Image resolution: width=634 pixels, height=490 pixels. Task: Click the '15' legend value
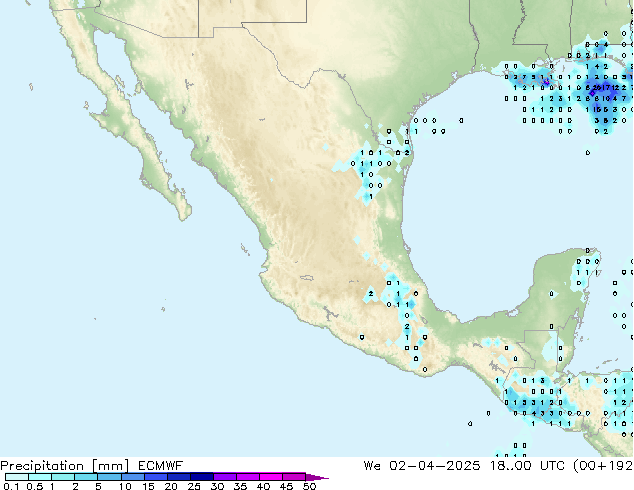pos(148,486)
